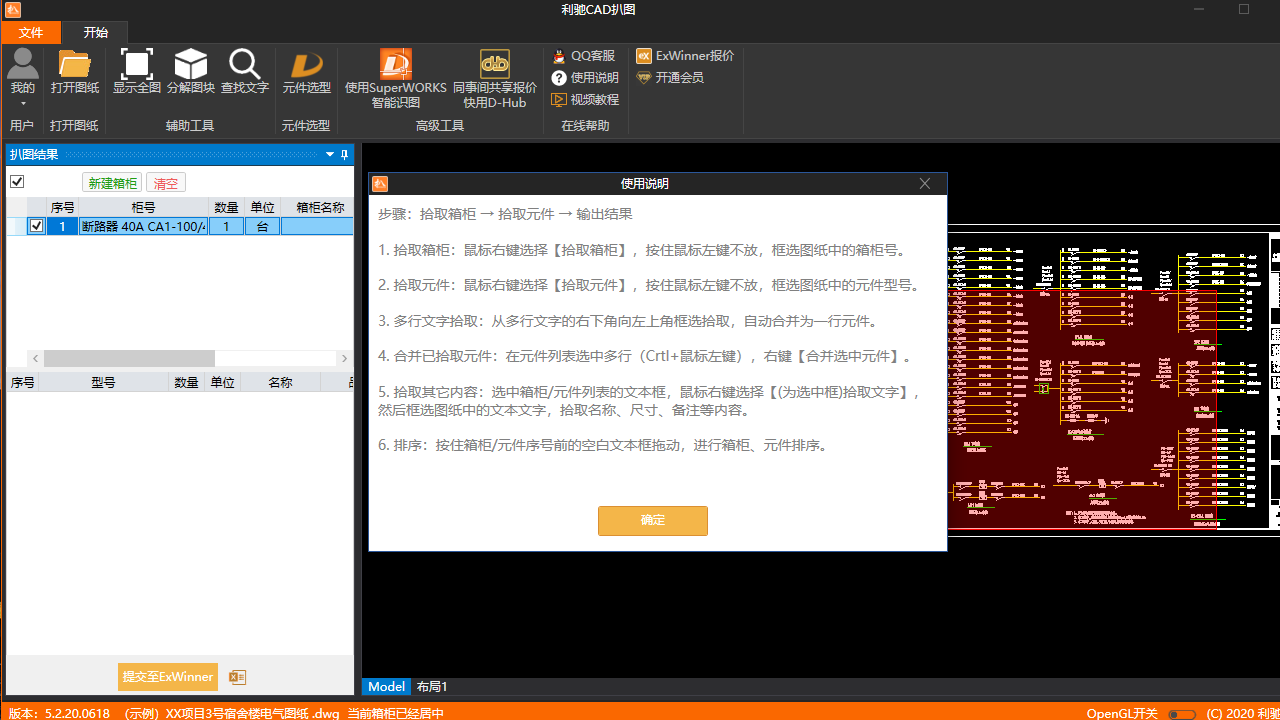Click 开通会员 membership item
The image size is (1280, 720).
click(670, 78)
